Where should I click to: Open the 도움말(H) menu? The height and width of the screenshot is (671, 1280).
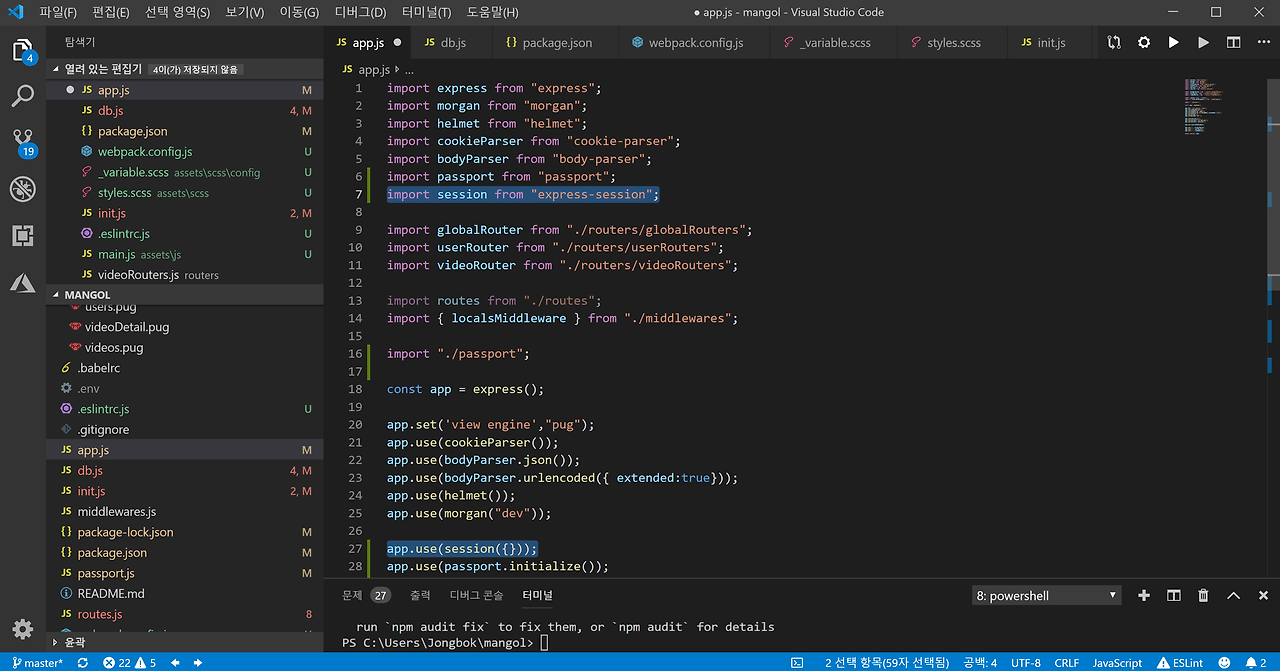[492, 12]
